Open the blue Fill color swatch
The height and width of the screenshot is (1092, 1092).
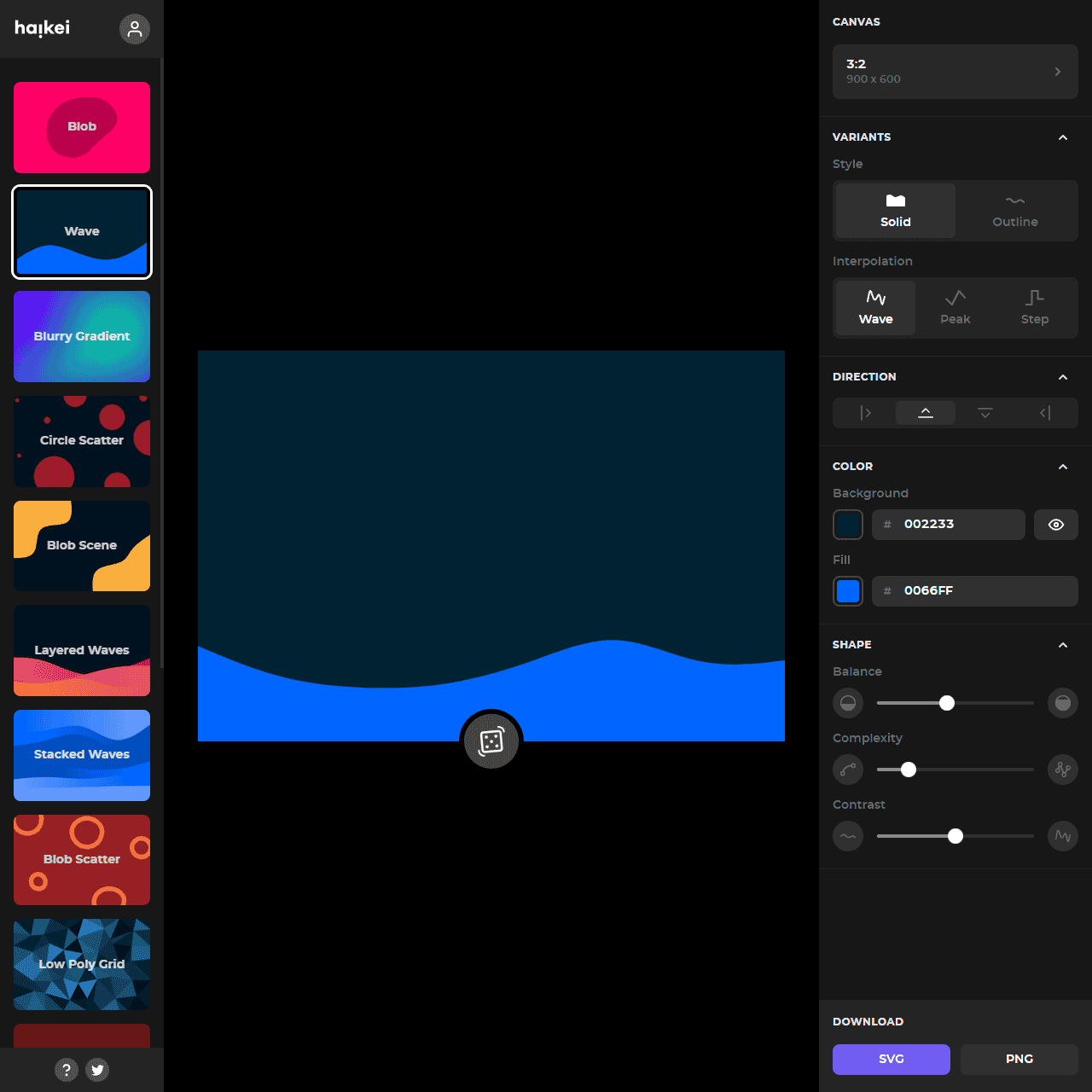[848, 591]
